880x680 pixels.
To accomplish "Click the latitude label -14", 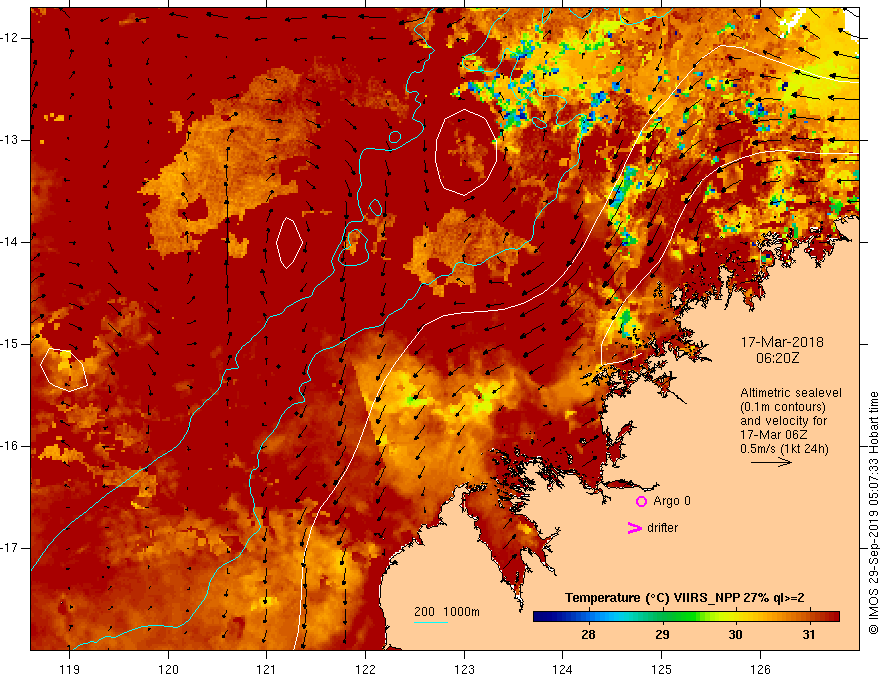I will (x=10, y=242).
